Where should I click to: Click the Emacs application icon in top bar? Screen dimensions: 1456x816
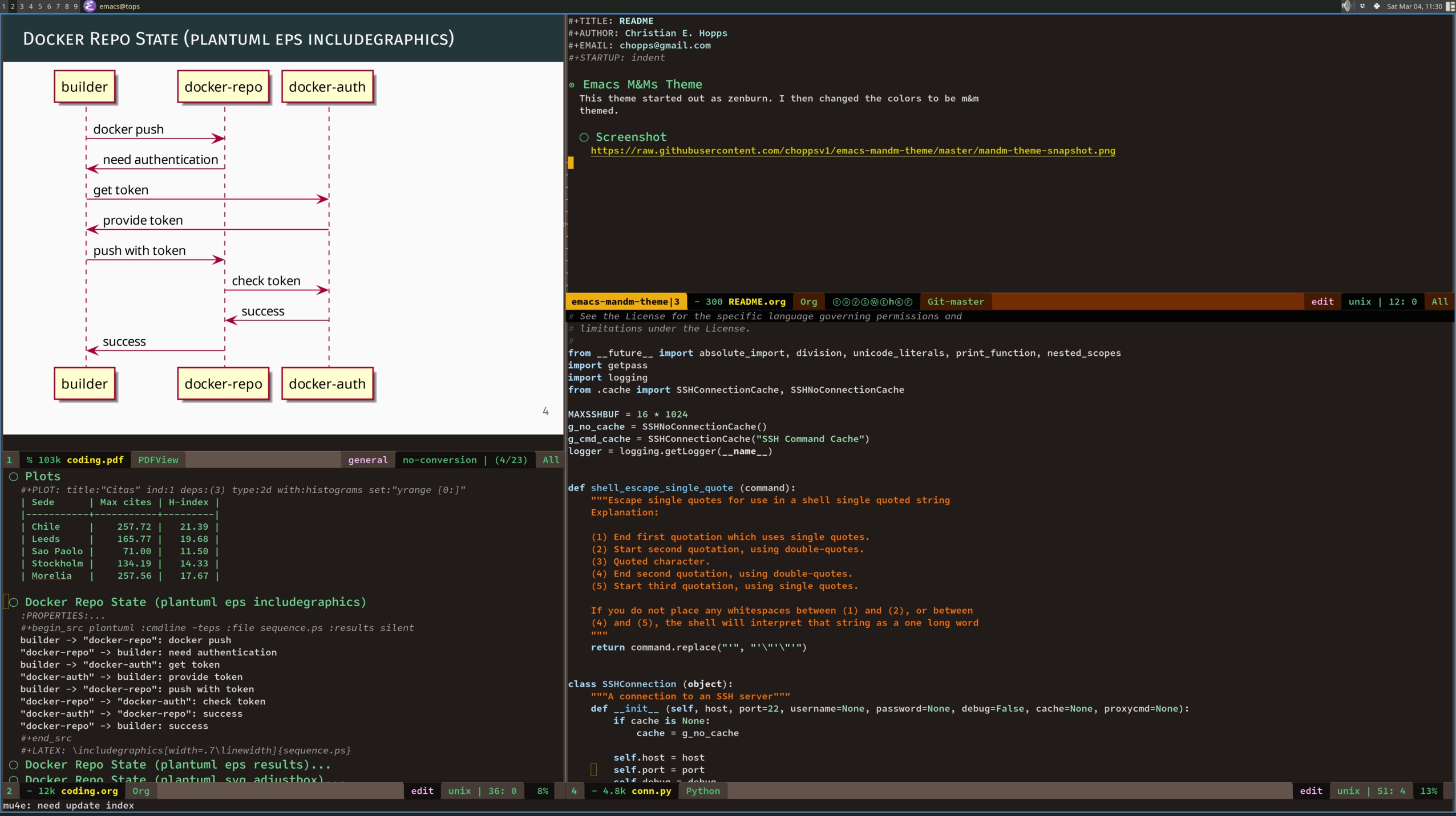pos(90,6)
